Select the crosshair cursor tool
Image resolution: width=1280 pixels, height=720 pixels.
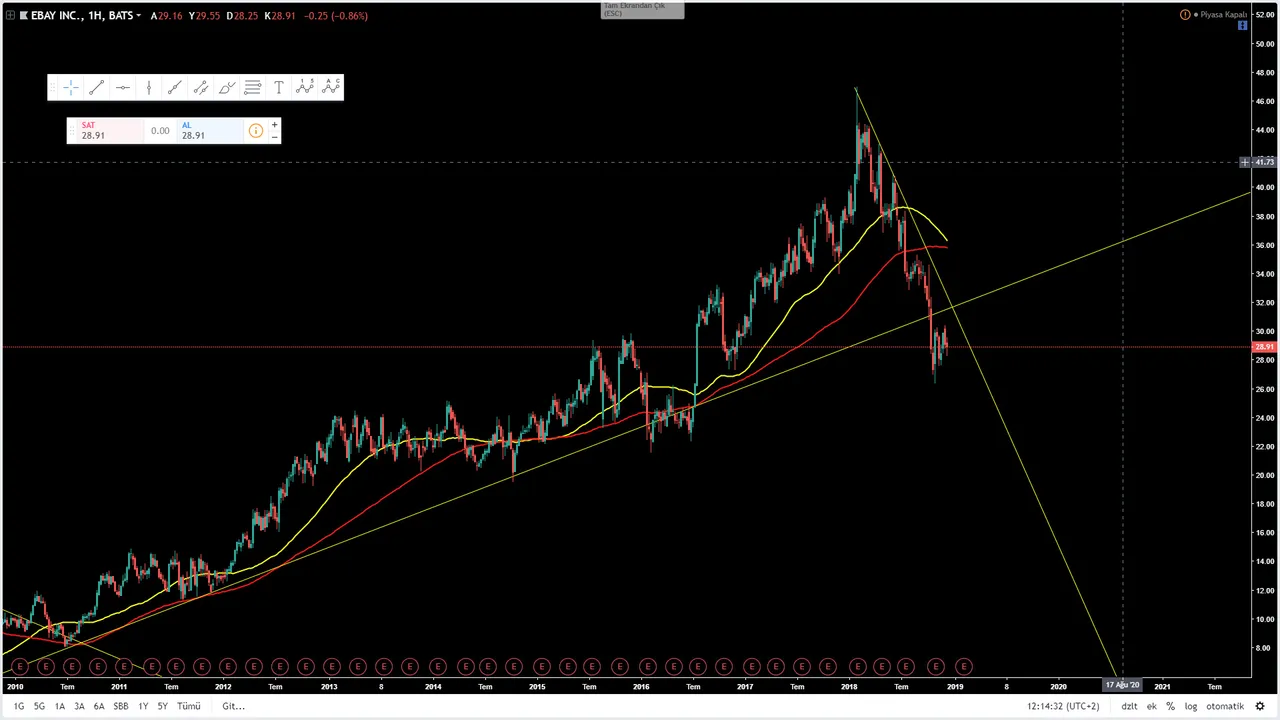(71, 88)
